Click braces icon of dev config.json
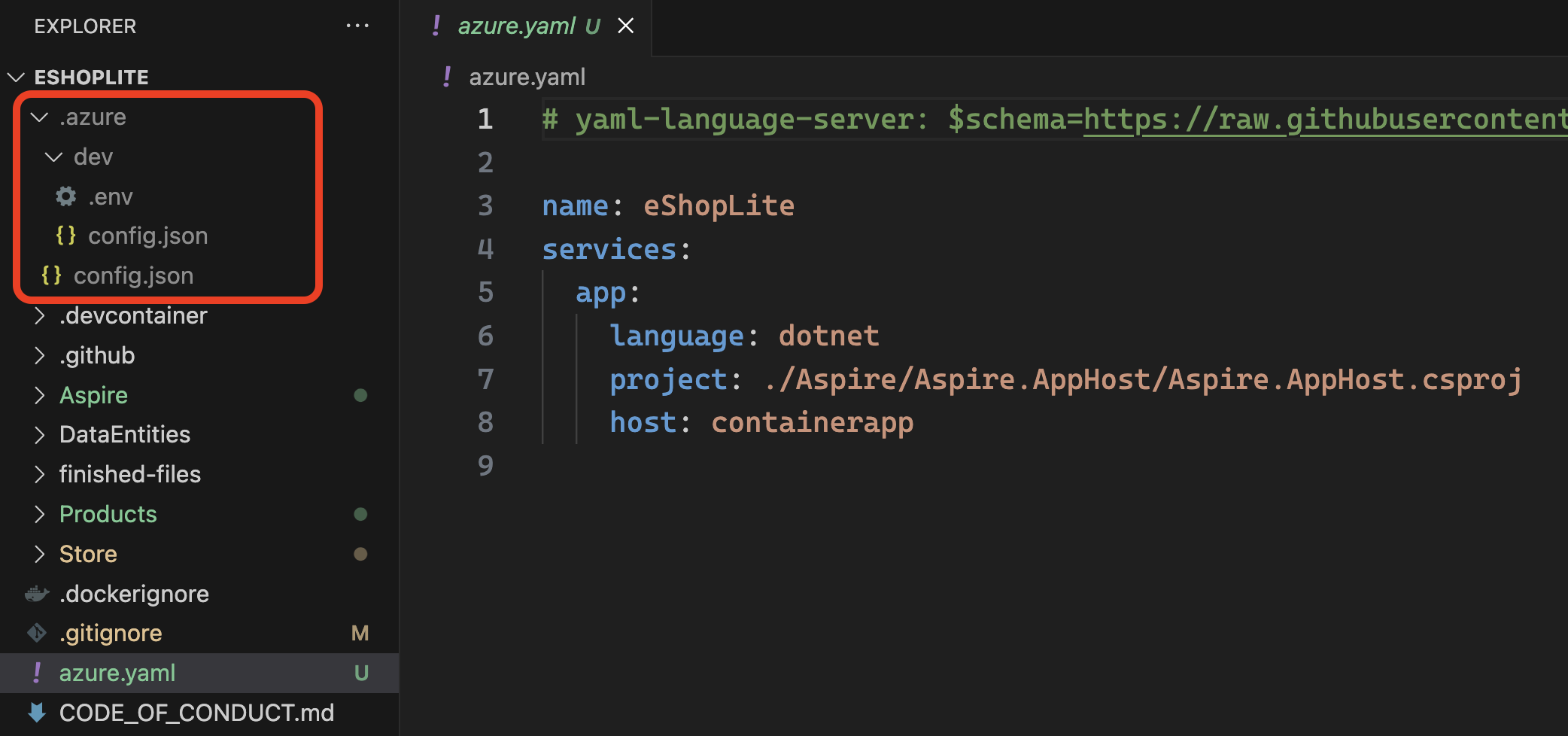Viewport: 1568px width, 736px height. [66, 236]
